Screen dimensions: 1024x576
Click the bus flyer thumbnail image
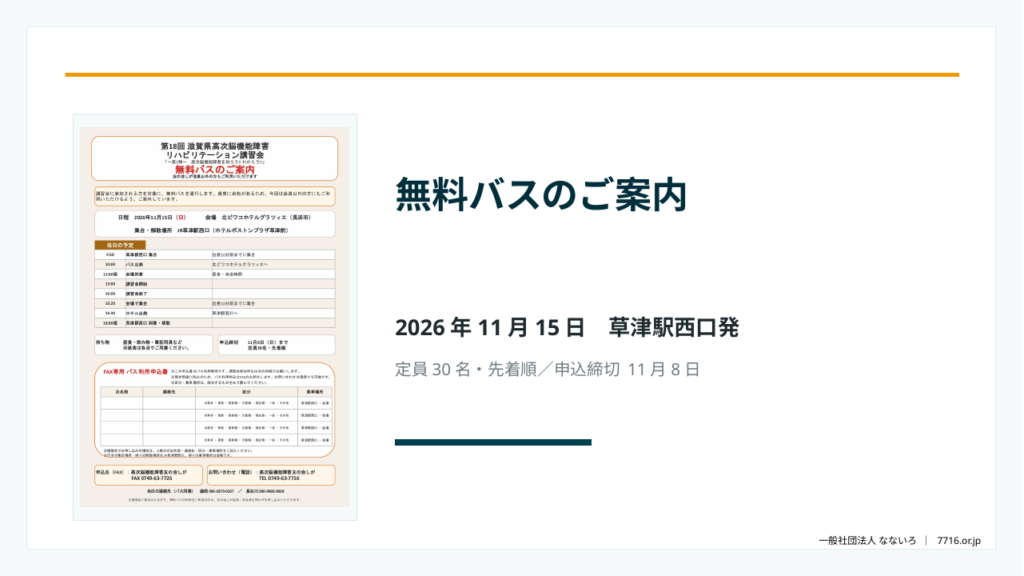click(215, 317)
